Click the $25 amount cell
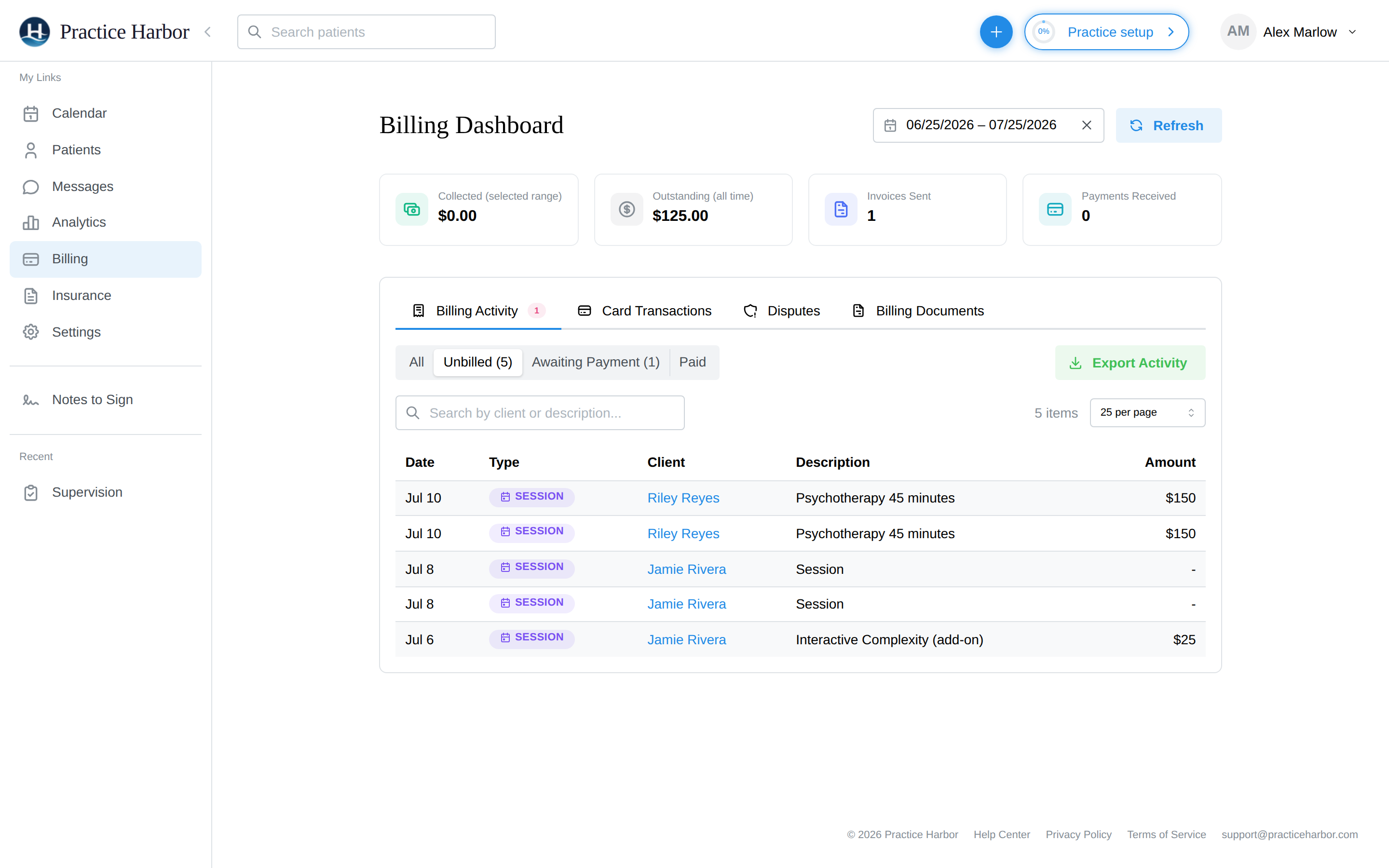The width and height of the screenshot is (1389, 868). tap(1184, 639)
